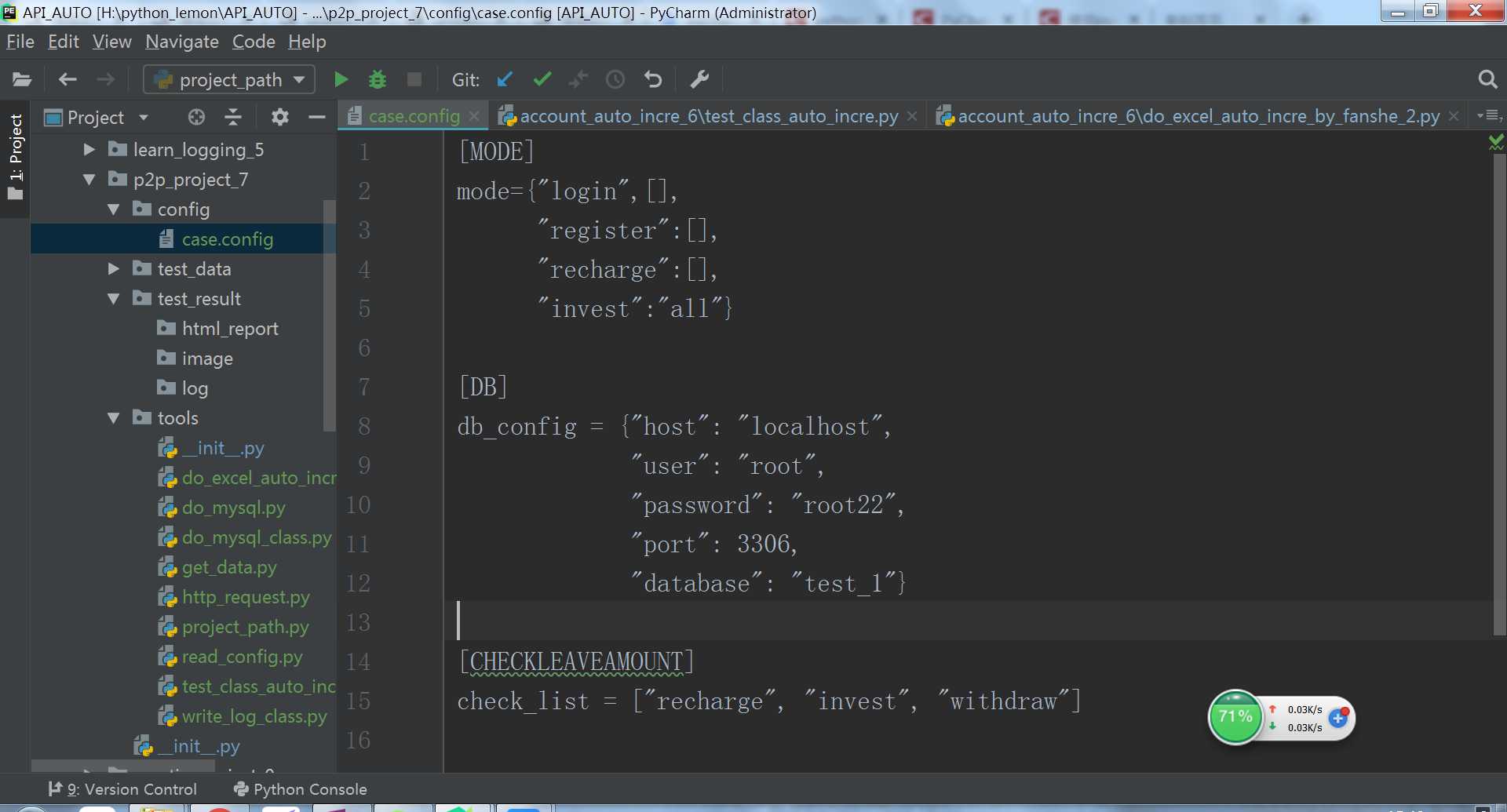Click the Project tree vertical scrollbar
1507x812 pixels.
pyautogui.click(x=330, y=315)
